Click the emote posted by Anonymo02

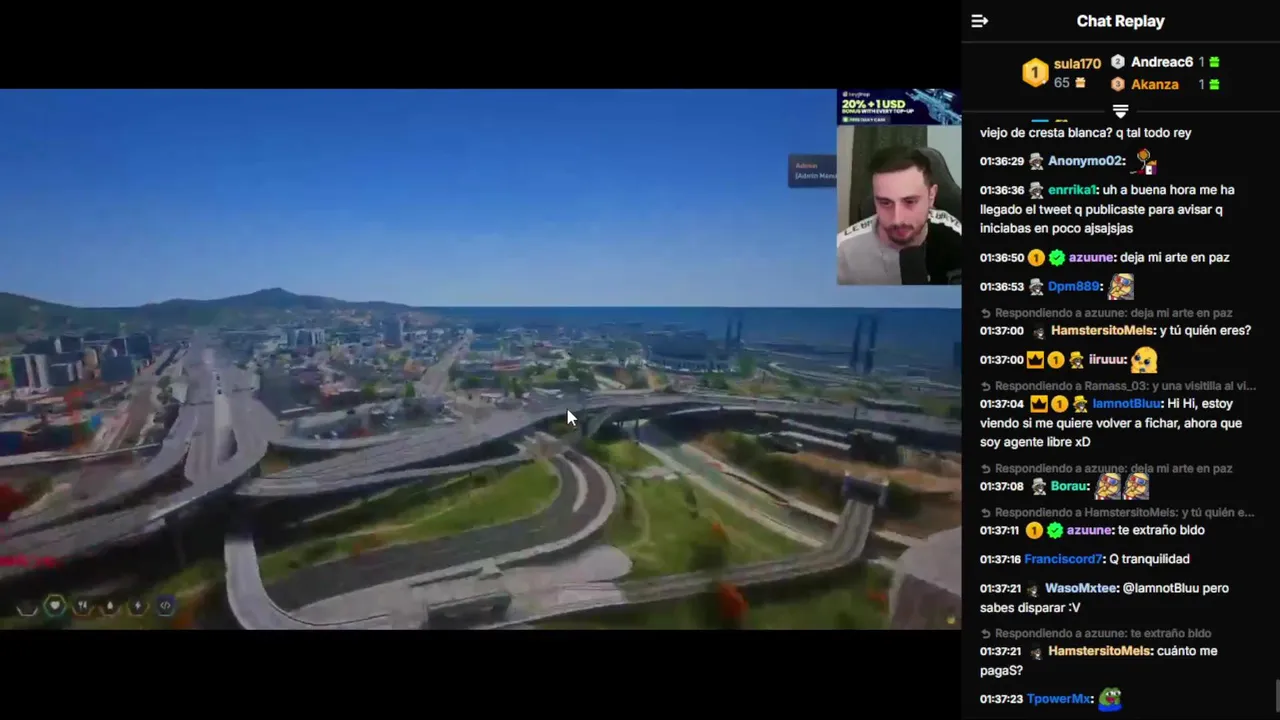[1145, 160]
